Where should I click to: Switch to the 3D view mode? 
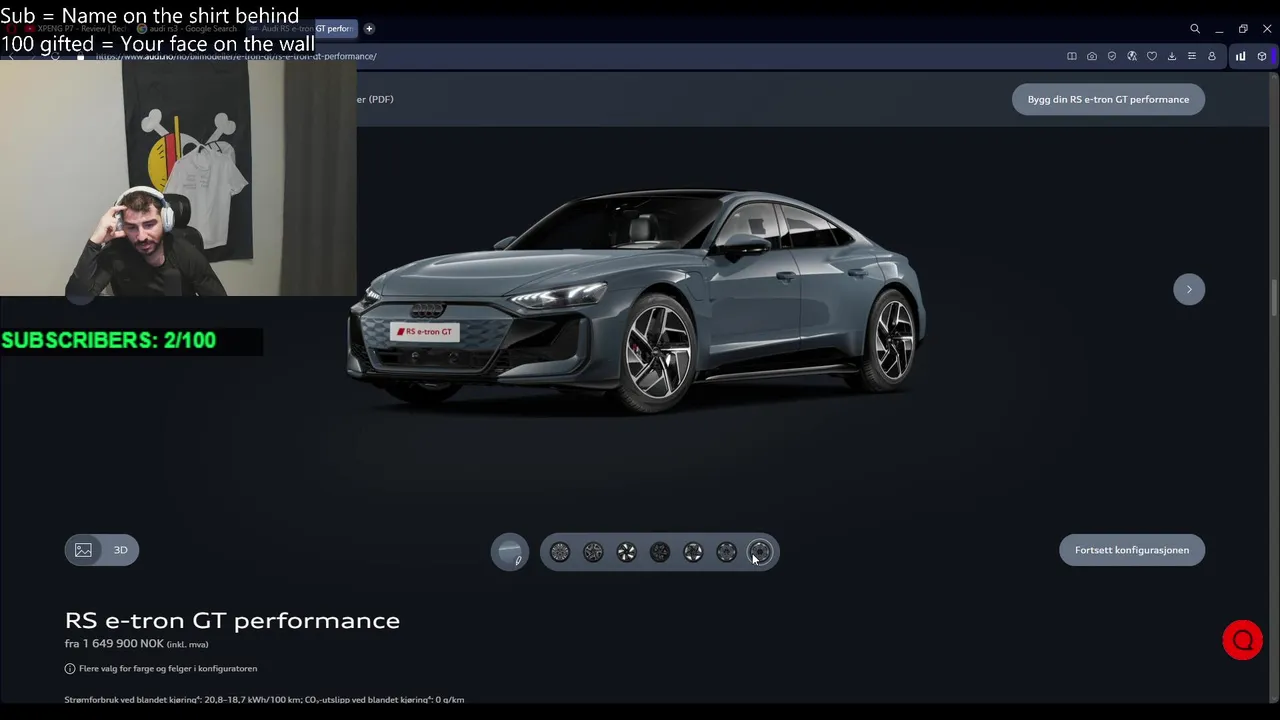click(x=120, y=550)
